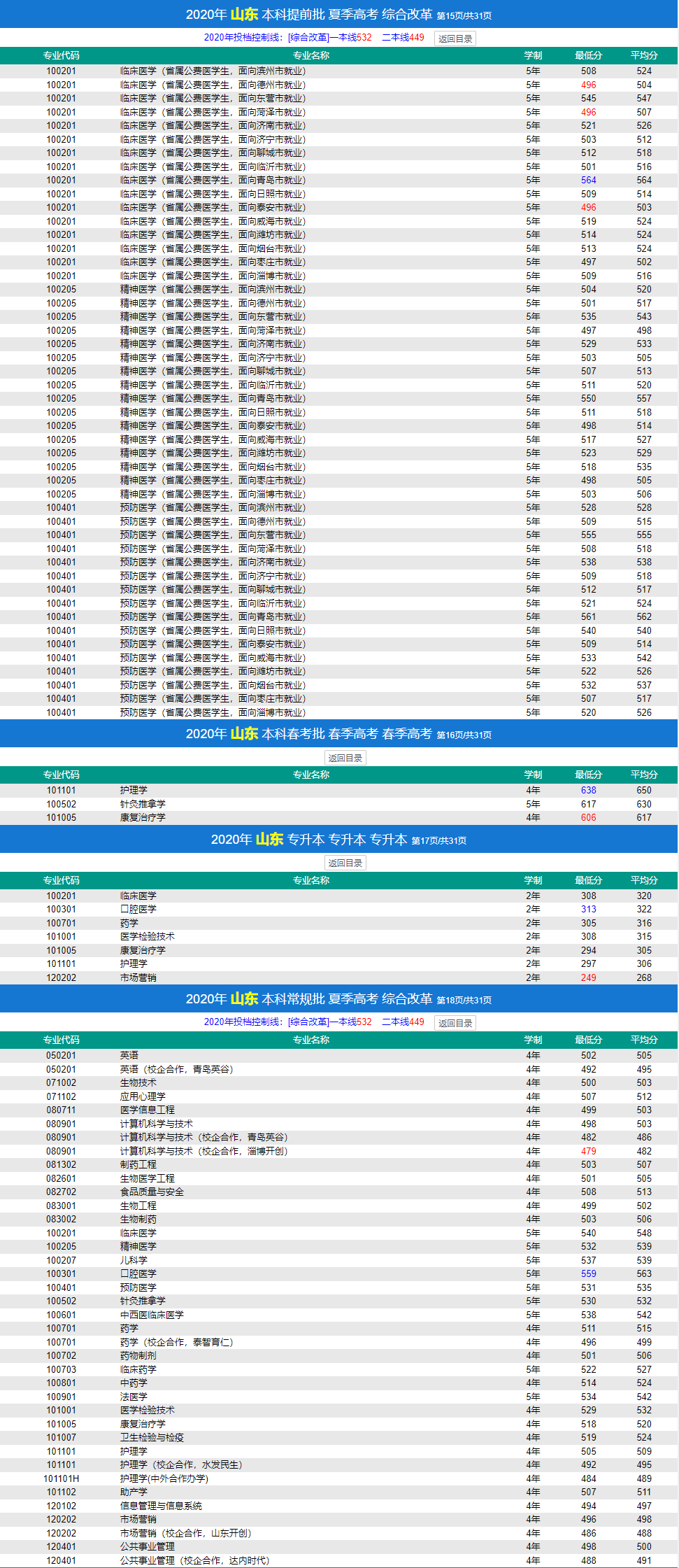
Task: Click 学制 header in 专升本 table
Action: 533,880
